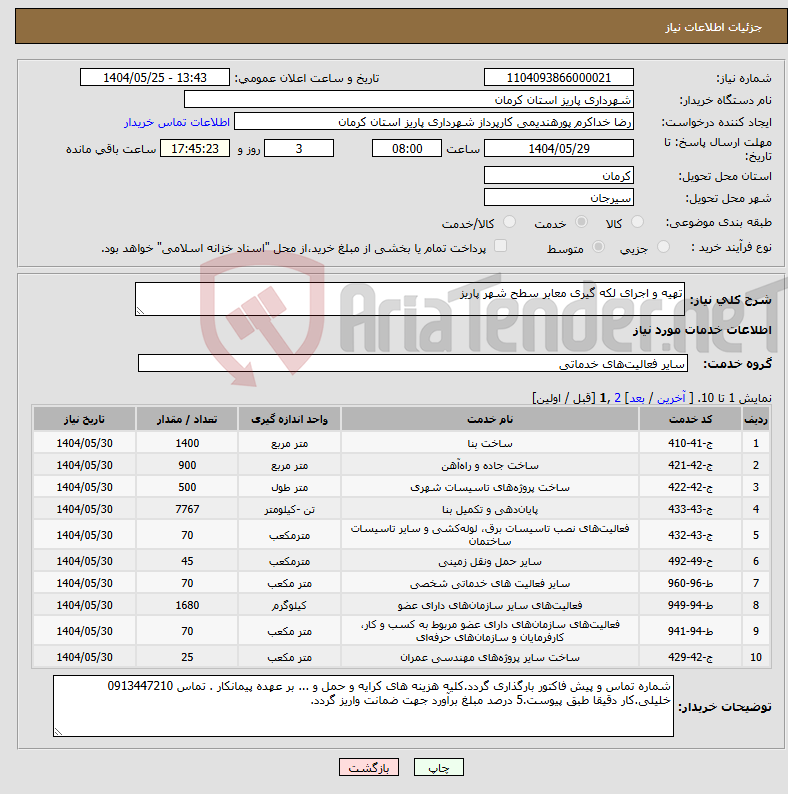Click the واحد اندازه گیری column header
The width and height of the screenshot is (788, 794).
289,419
